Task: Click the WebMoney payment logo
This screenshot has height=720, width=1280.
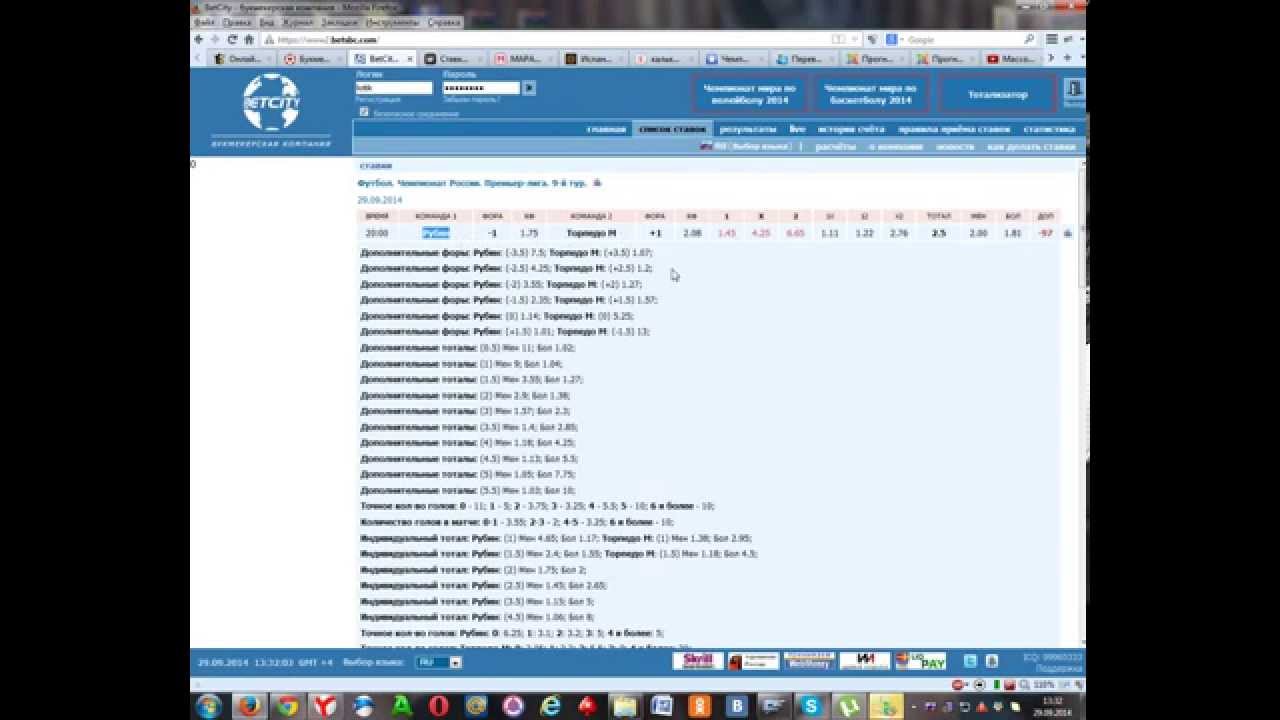Action: 809,661
